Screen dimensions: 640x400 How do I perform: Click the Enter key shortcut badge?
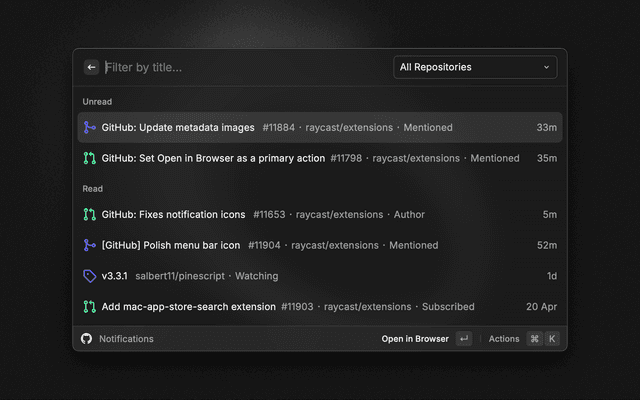(x=463, y=339)
